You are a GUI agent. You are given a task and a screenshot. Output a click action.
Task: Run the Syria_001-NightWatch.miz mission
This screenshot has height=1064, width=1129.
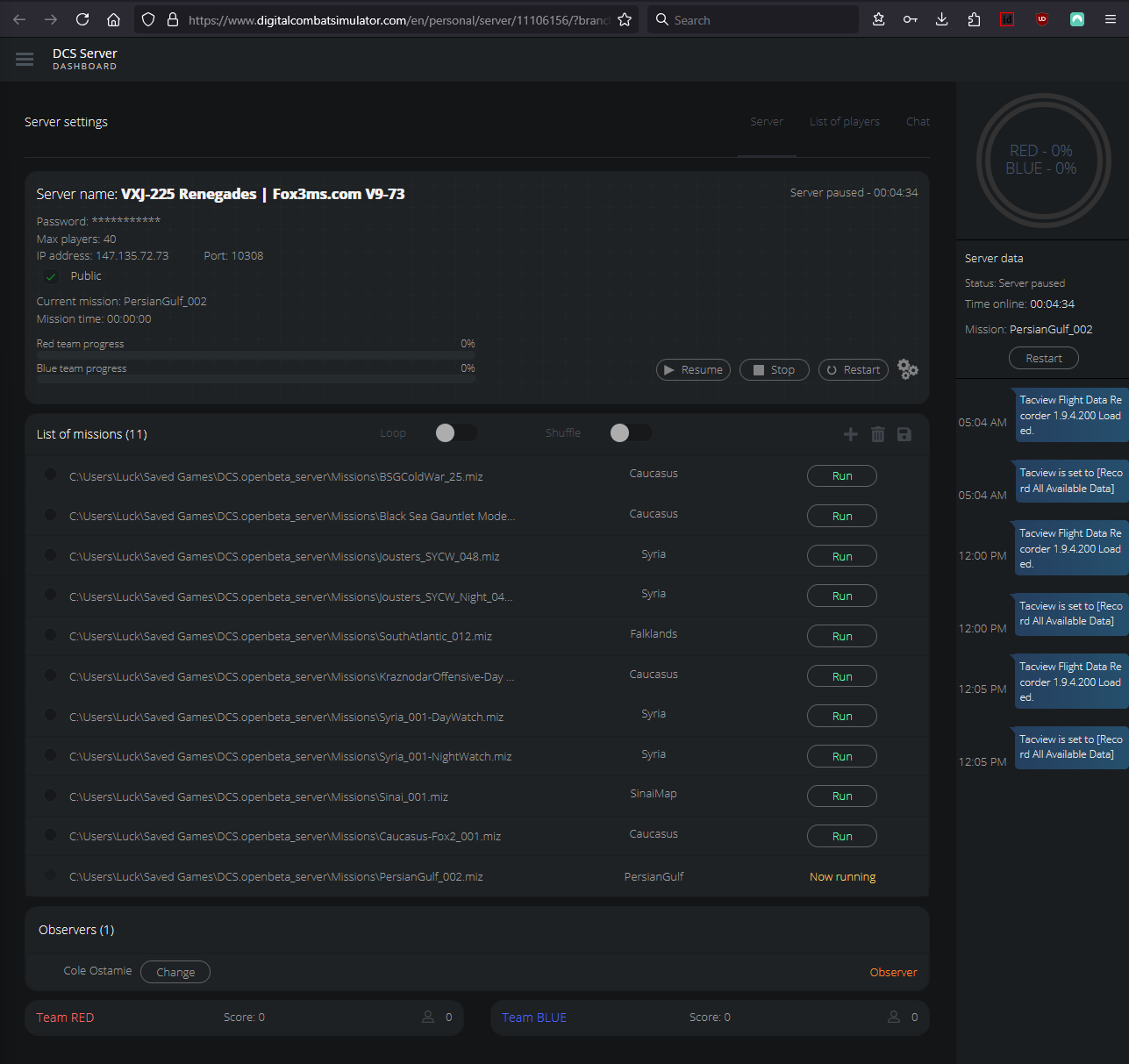pyautogui.click(x=842, y=756)
